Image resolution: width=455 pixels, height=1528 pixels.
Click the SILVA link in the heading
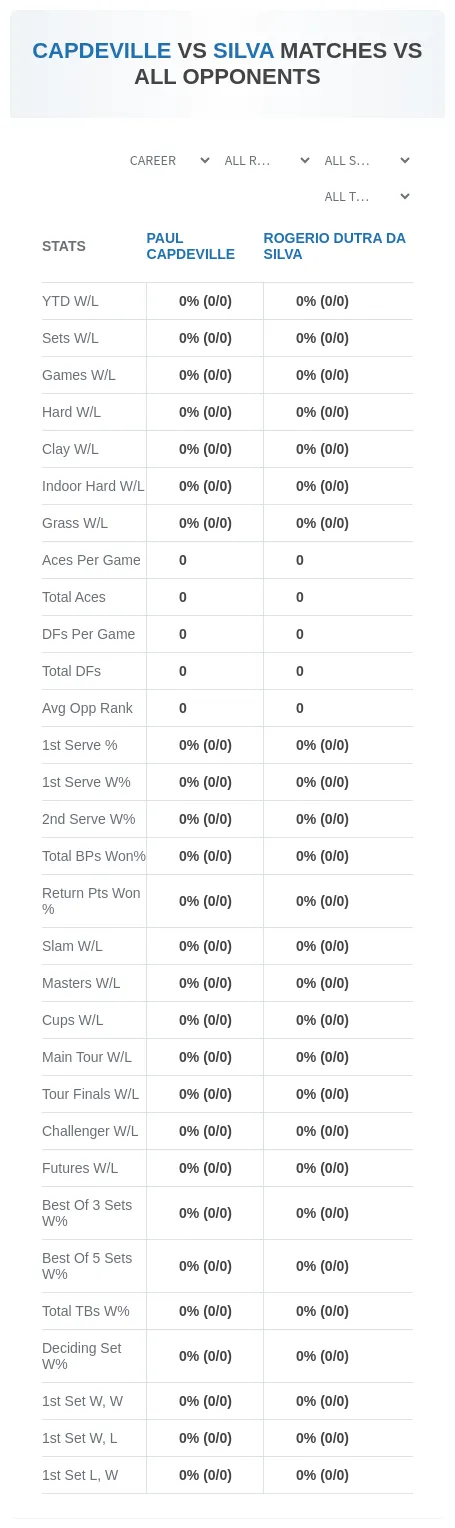(243, 51)
